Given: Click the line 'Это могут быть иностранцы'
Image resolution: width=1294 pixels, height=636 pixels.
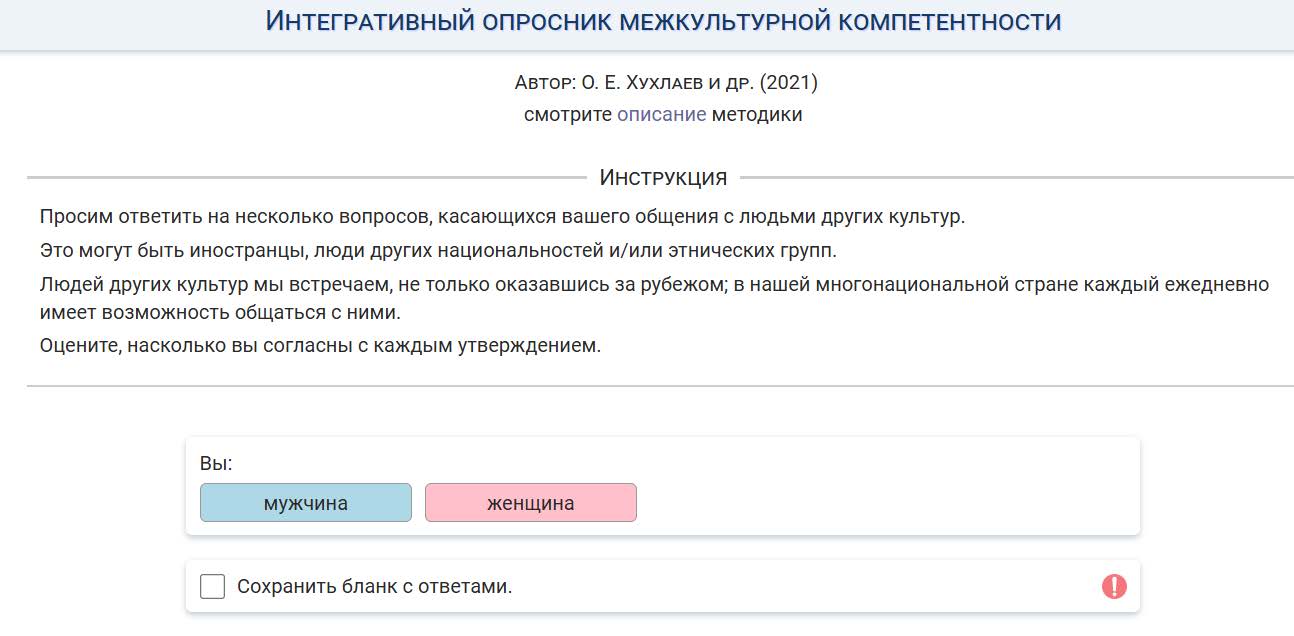Looking at the screenshot, I should pos(438,249).
